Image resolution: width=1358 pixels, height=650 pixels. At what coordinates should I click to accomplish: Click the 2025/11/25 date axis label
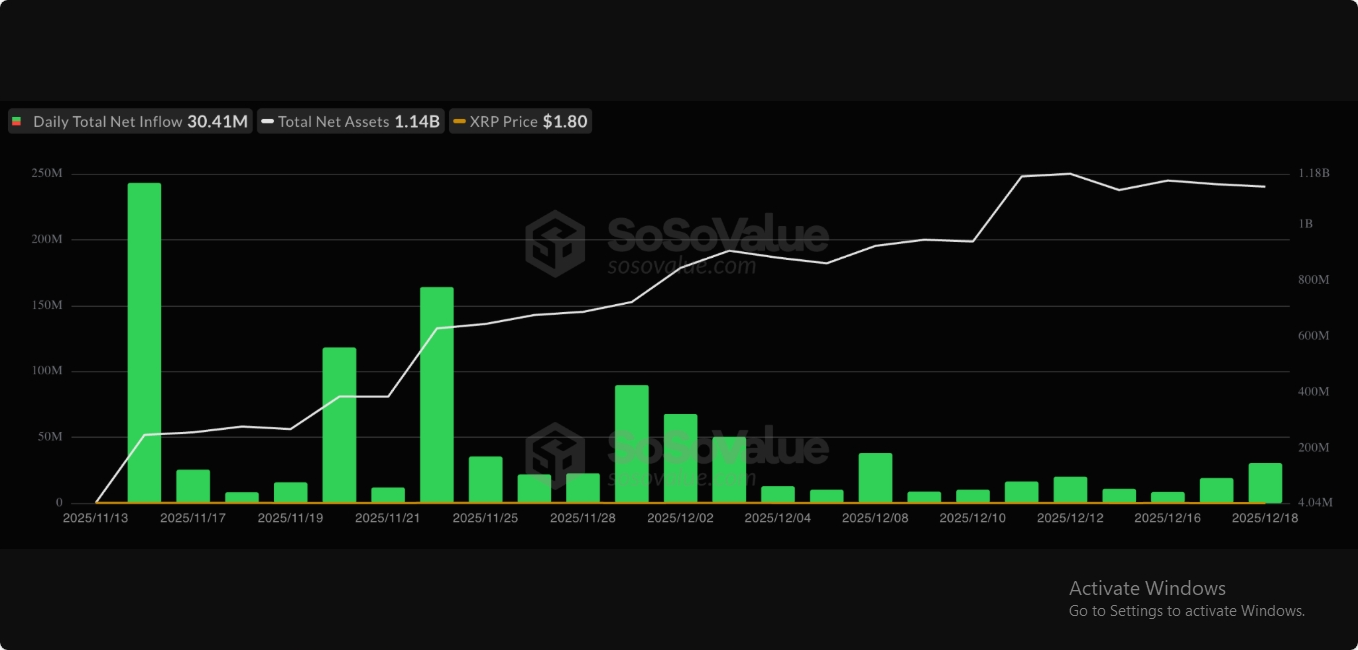485,518
